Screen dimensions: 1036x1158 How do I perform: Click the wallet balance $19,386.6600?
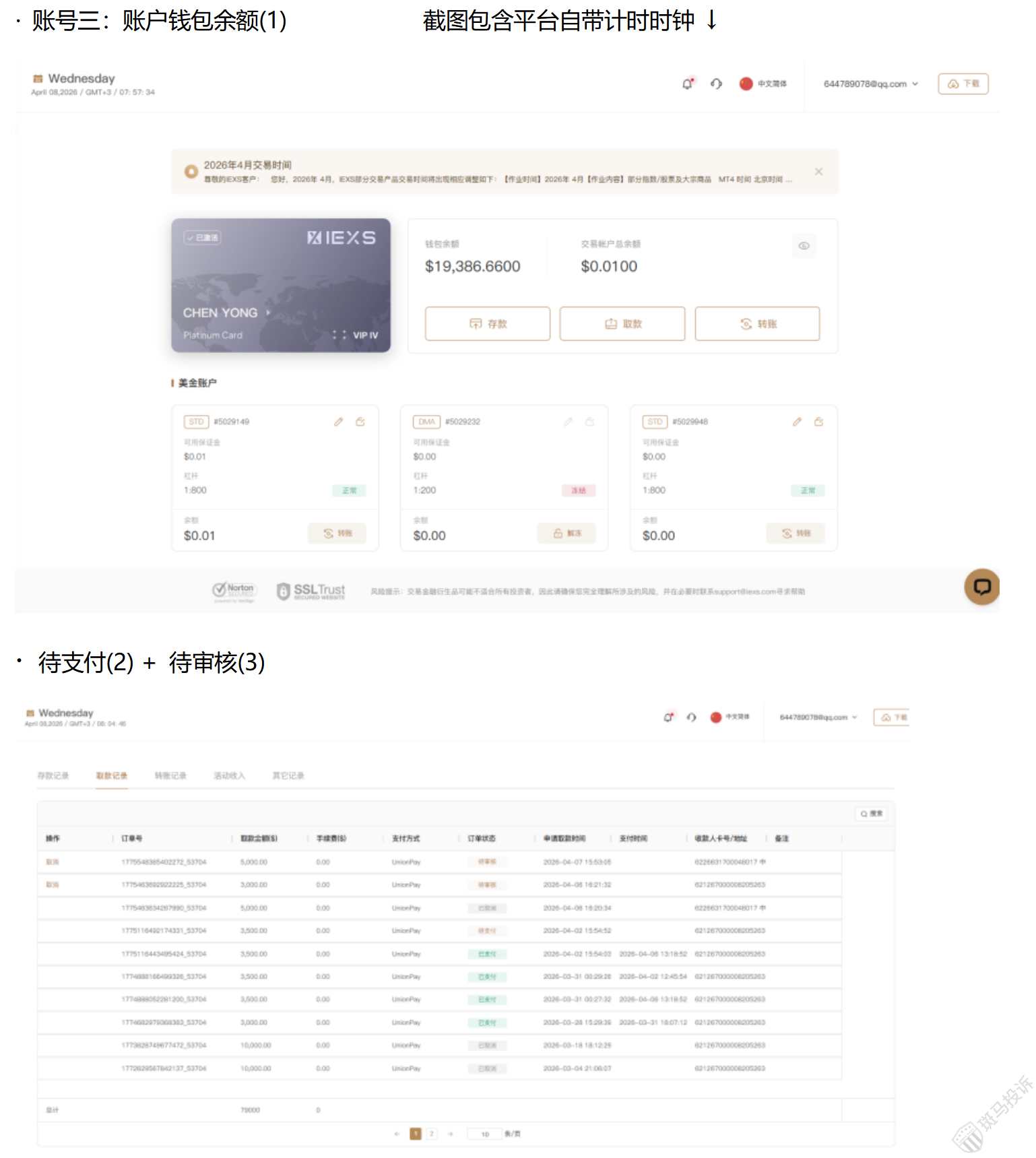[473, 267]
